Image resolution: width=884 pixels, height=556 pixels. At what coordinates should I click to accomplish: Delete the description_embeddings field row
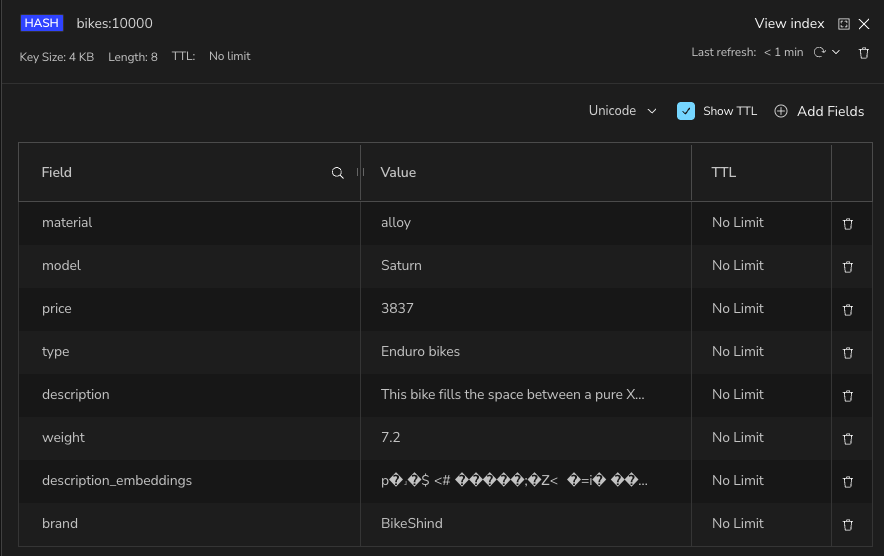(x=847, y=482)
